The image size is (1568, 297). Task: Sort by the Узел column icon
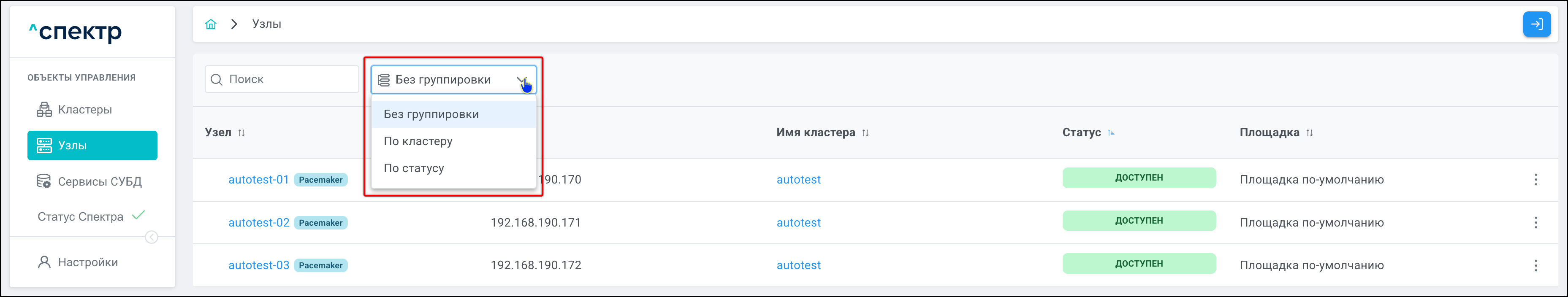241,132
